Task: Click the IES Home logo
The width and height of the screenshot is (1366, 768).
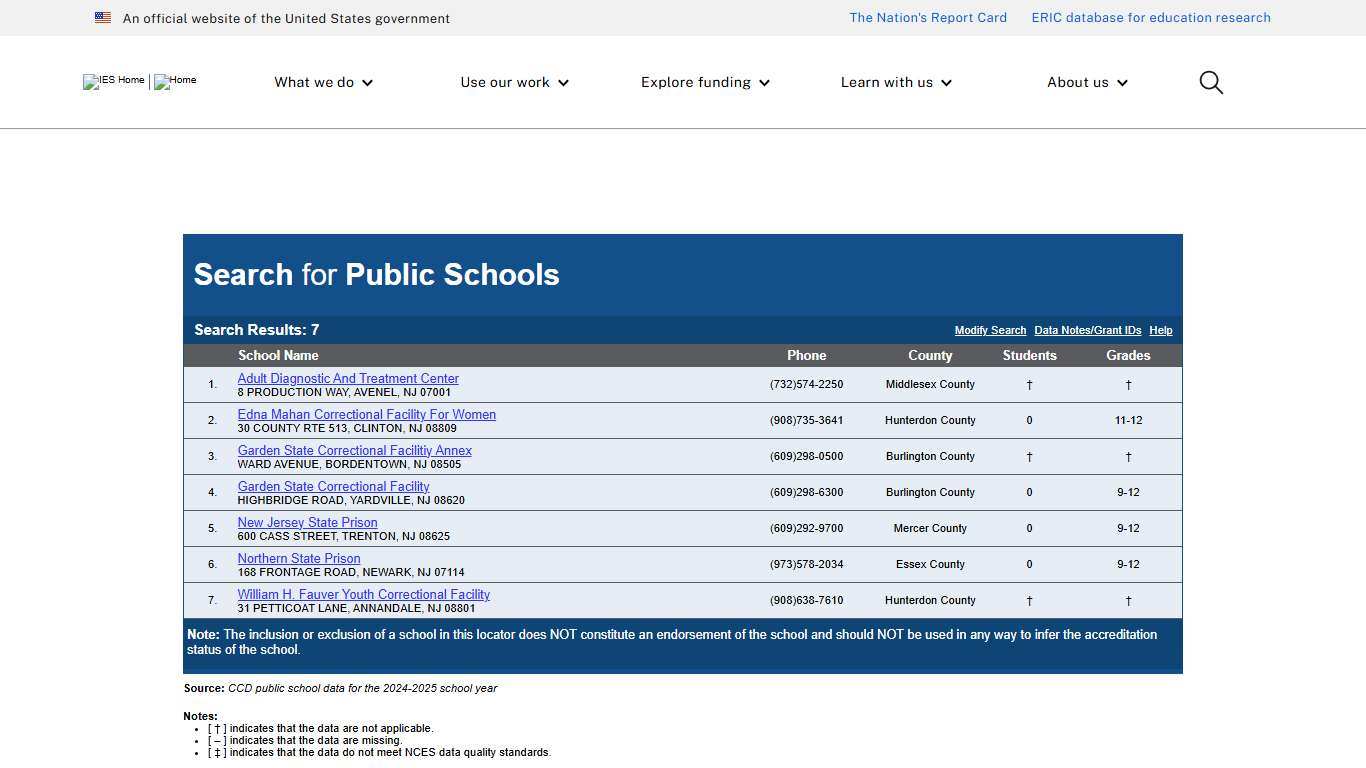Action: pos(113,82)
